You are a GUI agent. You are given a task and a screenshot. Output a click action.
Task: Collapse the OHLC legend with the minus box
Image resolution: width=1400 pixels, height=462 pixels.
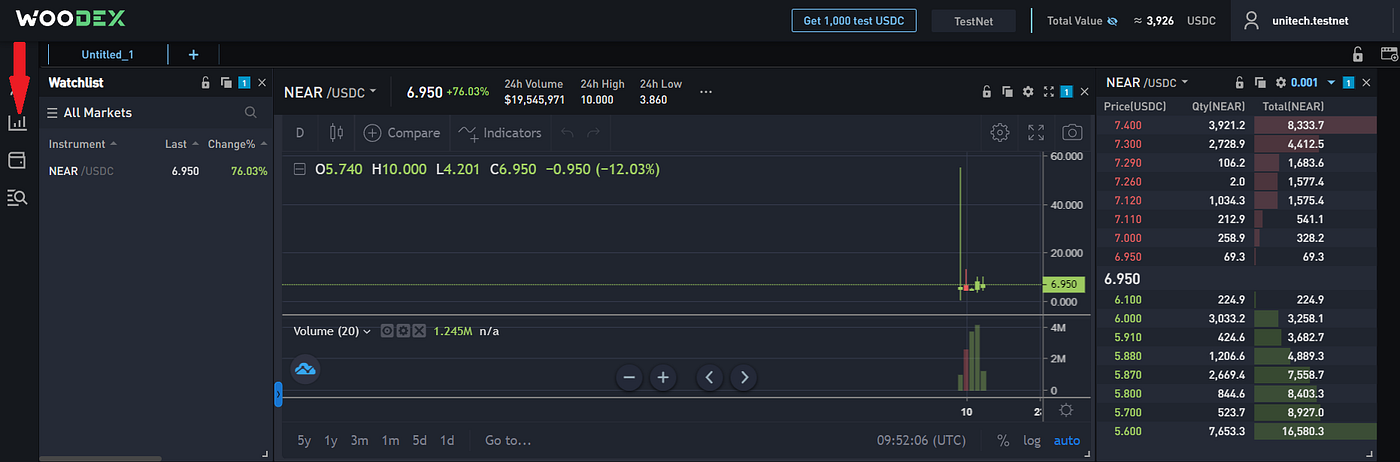pos(299,170)
